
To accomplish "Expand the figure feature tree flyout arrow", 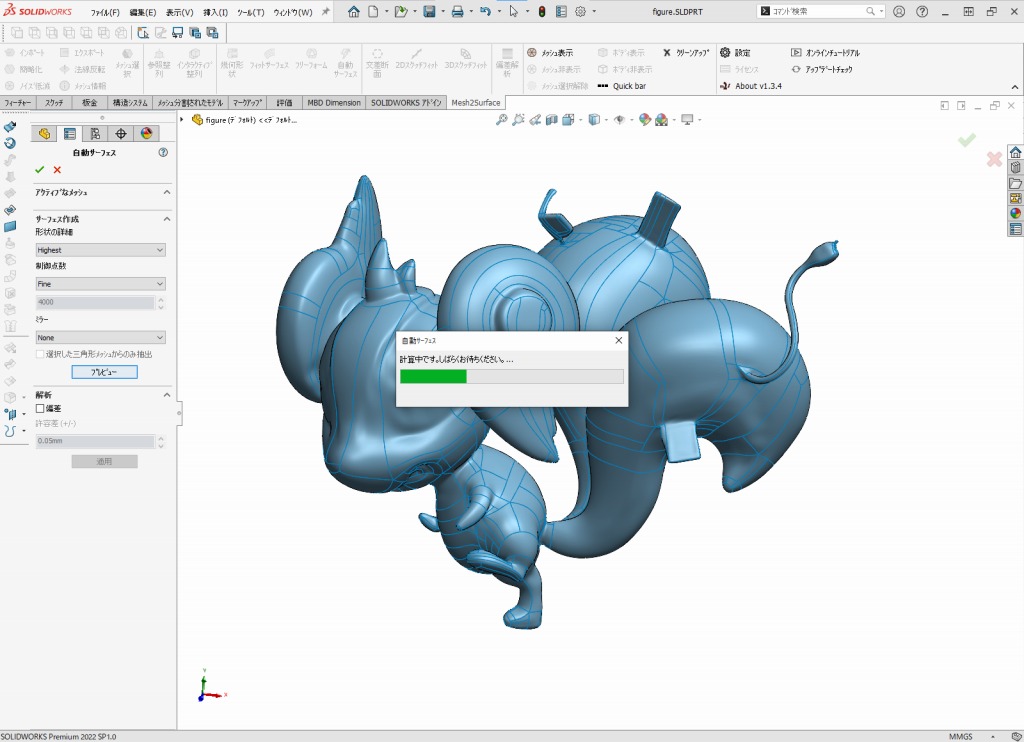I will pyautogui.click(x=182, y=120).
